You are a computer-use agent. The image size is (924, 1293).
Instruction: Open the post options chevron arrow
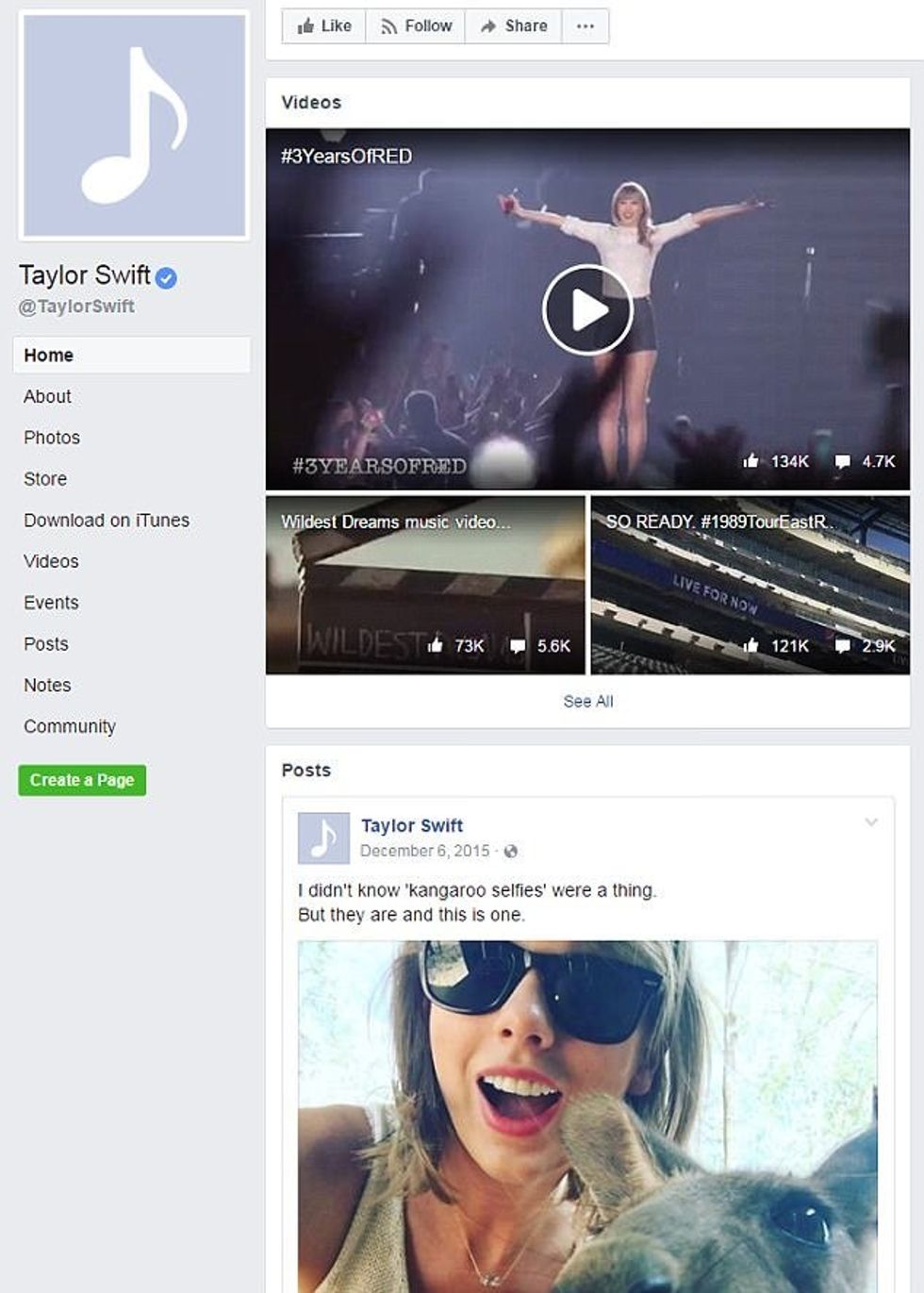coord(872,820)
